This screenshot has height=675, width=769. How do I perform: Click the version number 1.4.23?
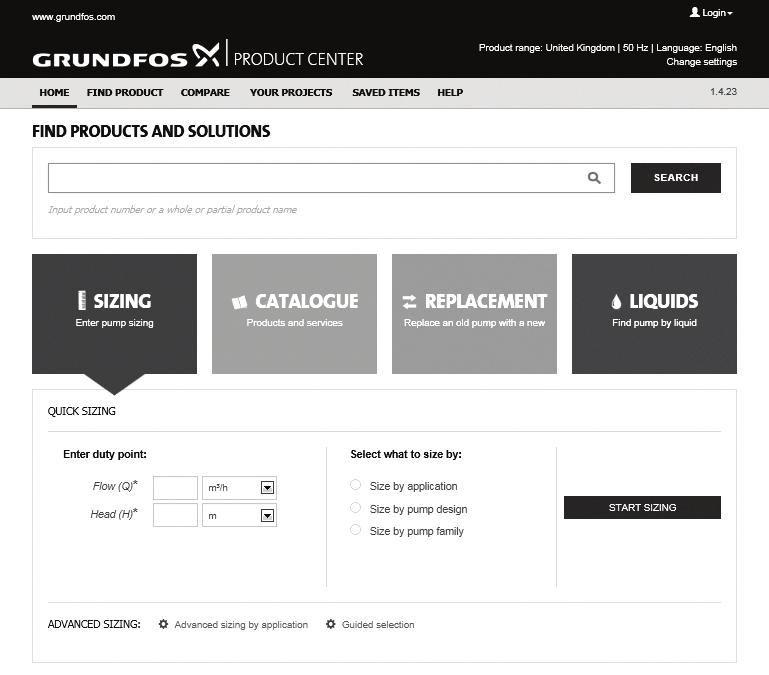coord(723,92)
